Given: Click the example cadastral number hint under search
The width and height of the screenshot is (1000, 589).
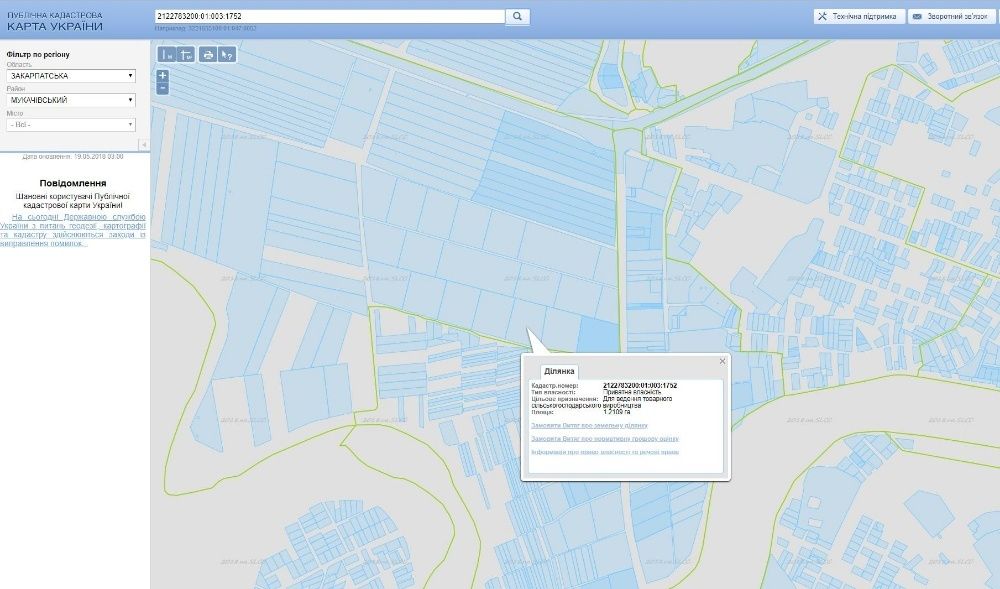Looking at the screenshot, I should click(x=206, y=29).
